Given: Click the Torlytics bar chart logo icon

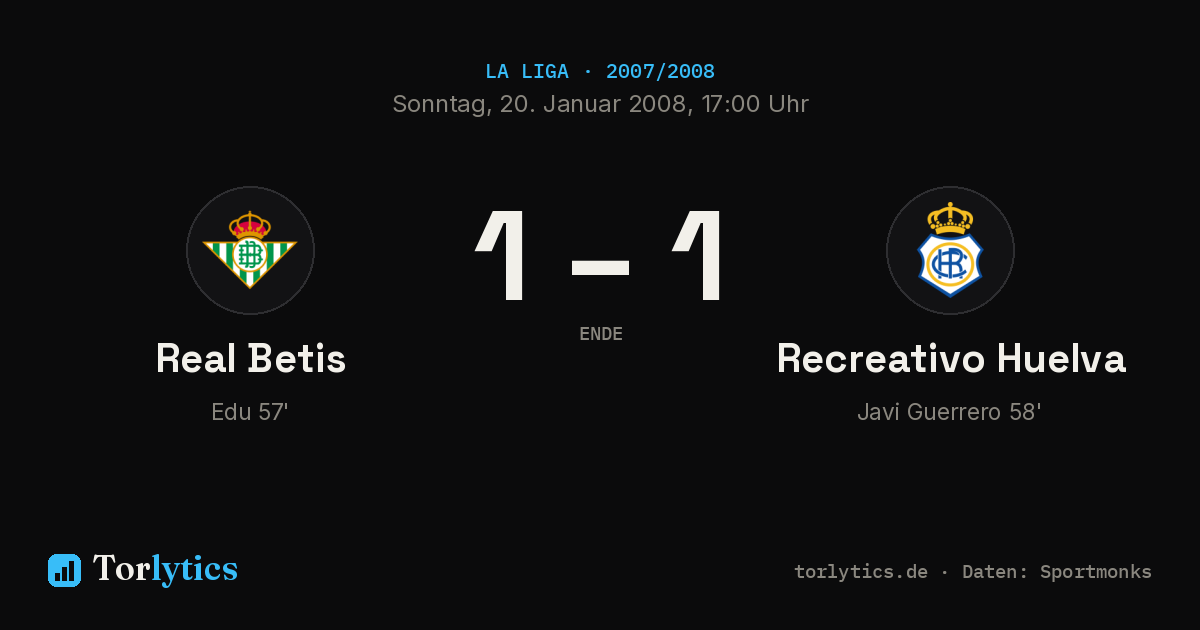Looking at the screenshot, I should click(64, 570).
